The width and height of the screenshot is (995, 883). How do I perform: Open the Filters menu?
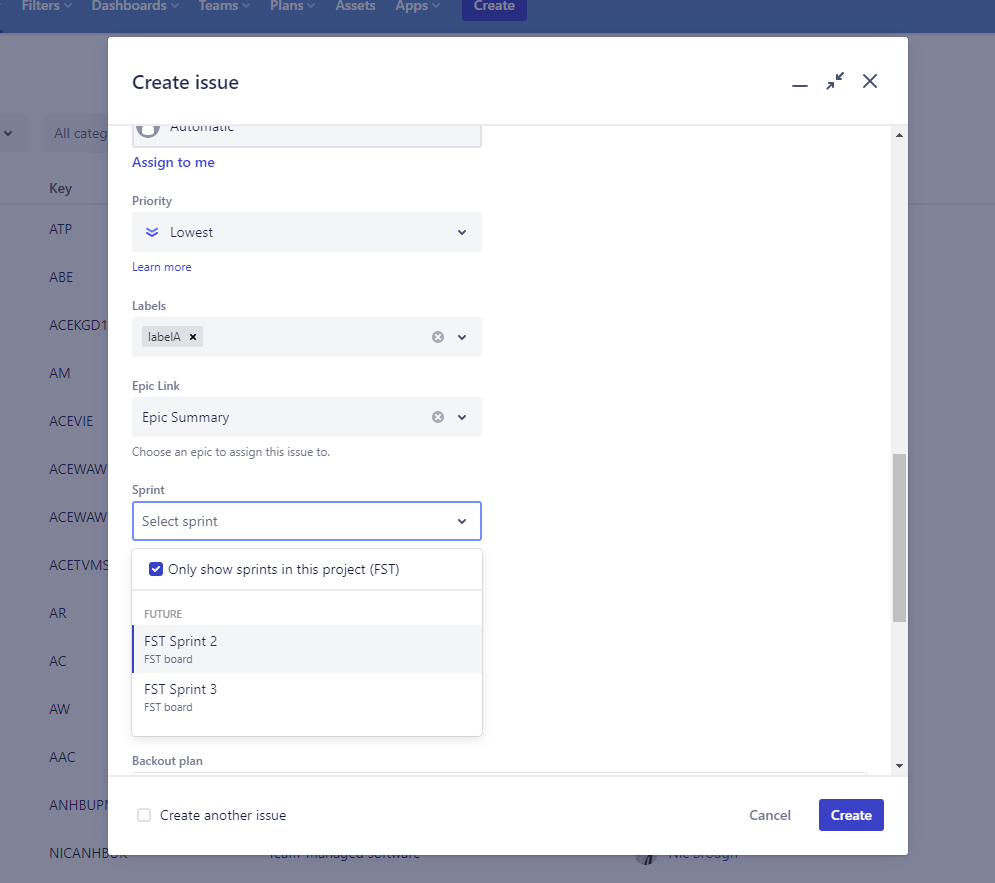point(46,6)
